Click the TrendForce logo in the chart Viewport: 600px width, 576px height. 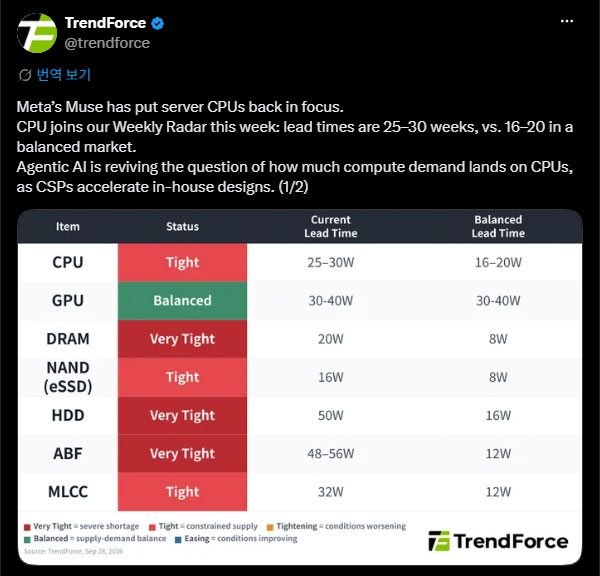[498, 541]
